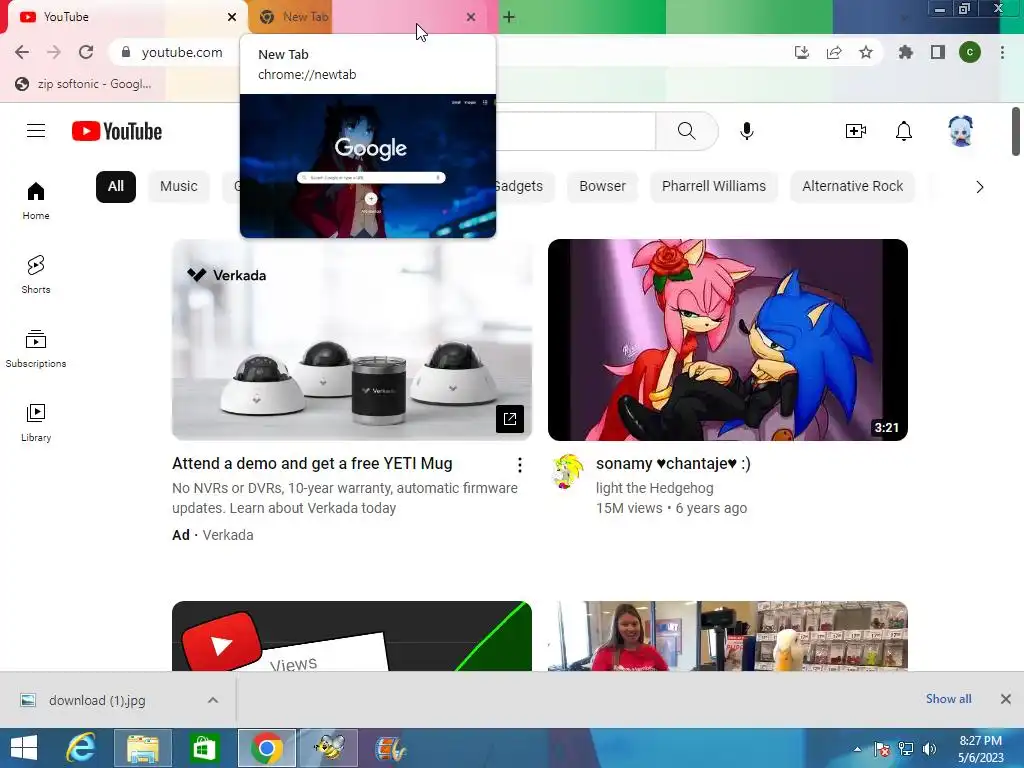Click the share page icon in address bar
The height and width of the screenshot is (768, 1024).
coord(834,52)
